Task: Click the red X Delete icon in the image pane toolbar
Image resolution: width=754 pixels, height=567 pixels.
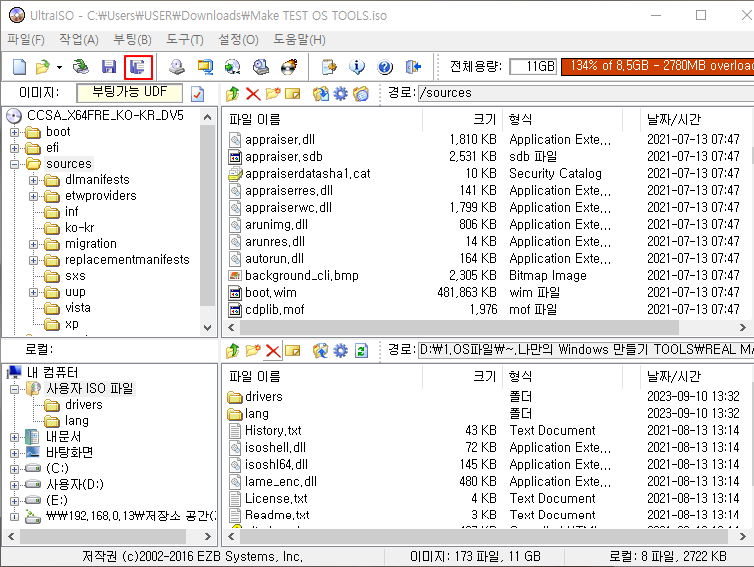Action: pos(253,93)
